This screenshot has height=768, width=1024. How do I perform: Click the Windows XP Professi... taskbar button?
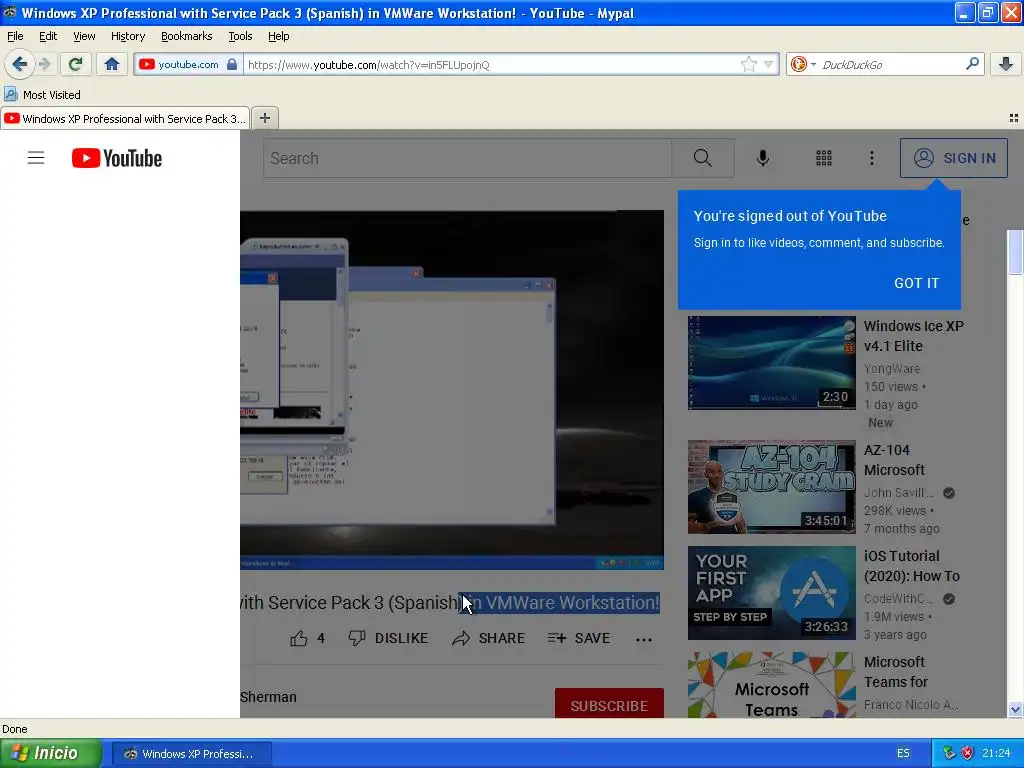(191, 754)
